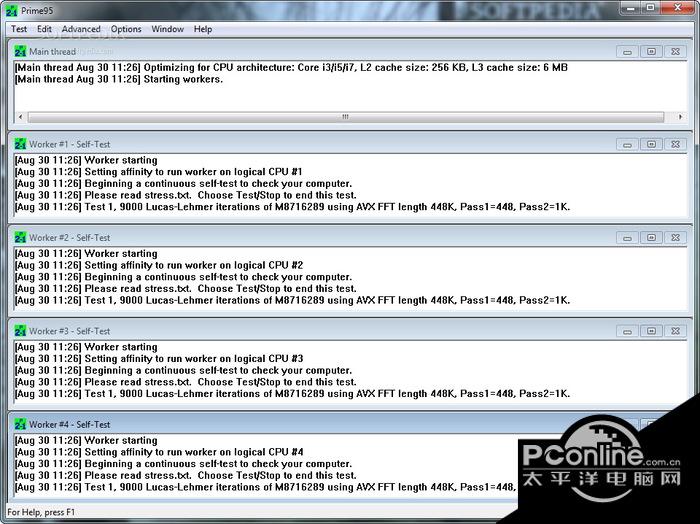This screenshot has width=700, height=524.
Task: Close the Worker #1 Self-Test window
Action: click(x=675, y=145)
